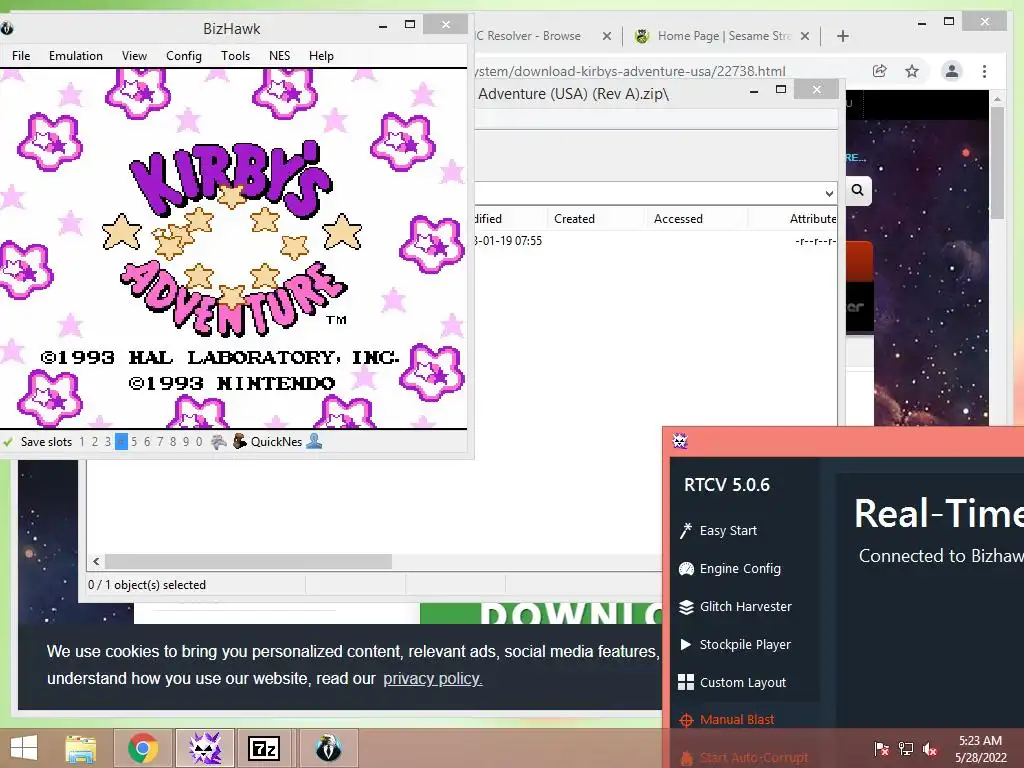Click the Chrome address bar URL

[630, 71]
